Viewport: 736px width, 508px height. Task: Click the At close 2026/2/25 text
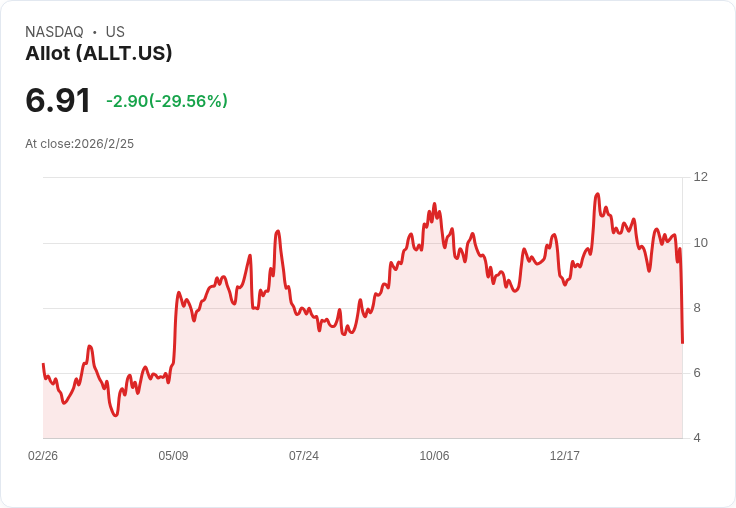click(79, 144)
